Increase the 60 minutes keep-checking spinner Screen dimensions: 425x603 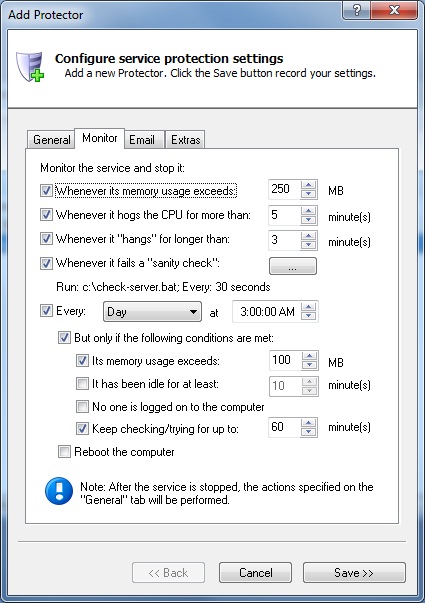click(x=309, y=423)
